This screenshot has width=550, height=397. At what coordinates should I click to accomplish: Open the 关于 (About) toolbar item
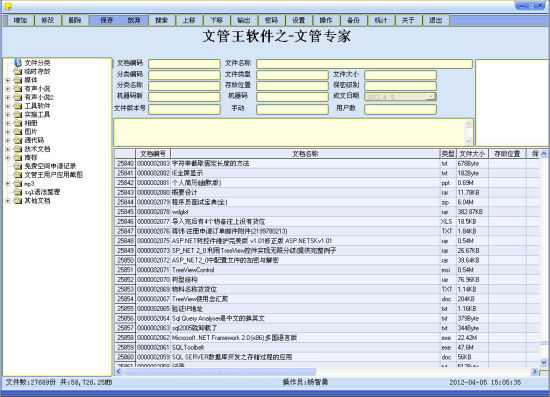point(408,20)
